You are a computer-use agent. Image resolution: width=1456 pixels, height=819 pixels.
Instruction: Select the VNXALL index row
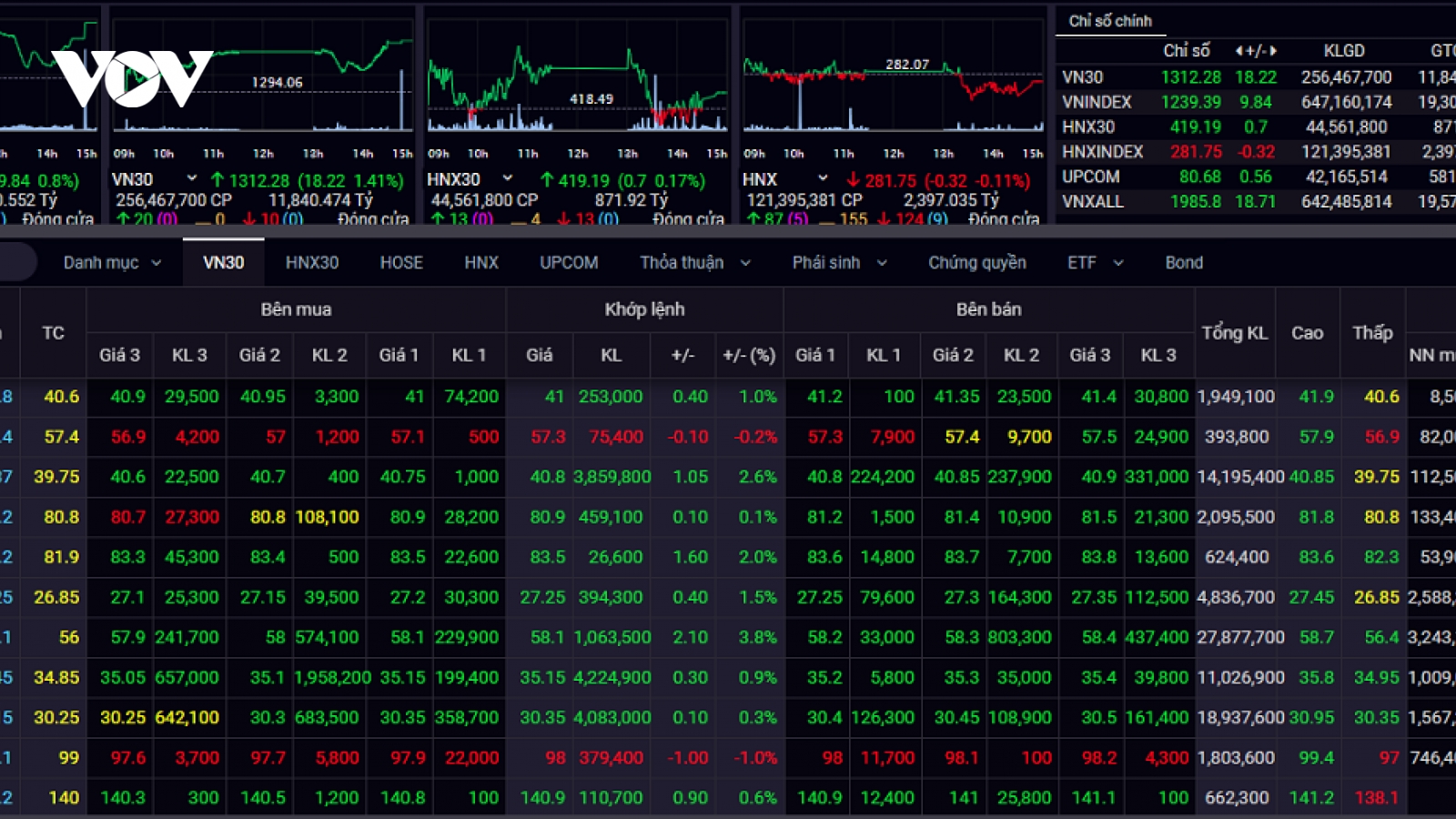tap(1256, 201)
